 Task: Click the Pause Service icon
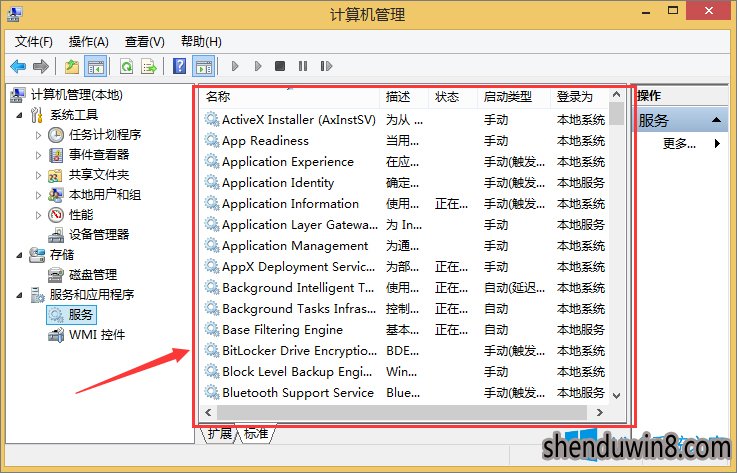[303, 66]
